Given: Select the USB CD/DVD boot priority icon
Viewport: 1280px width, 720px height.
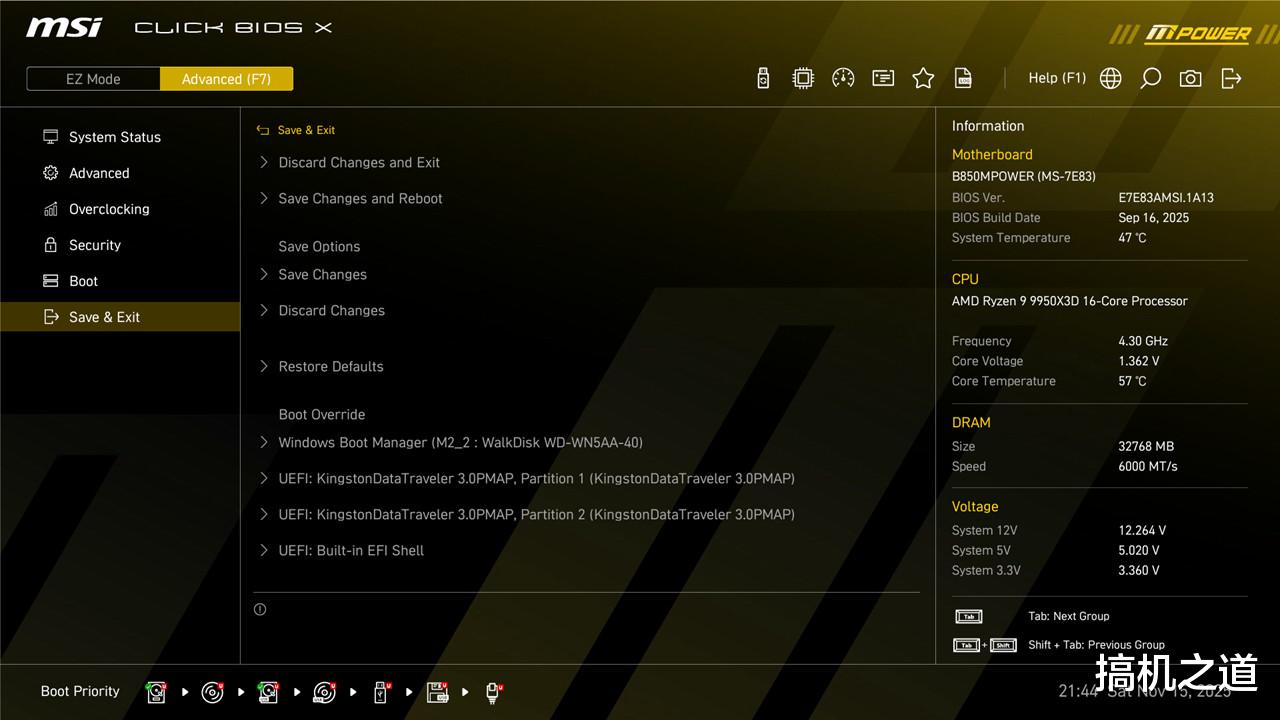Looking at the screenshot, I should coord(324,691).
